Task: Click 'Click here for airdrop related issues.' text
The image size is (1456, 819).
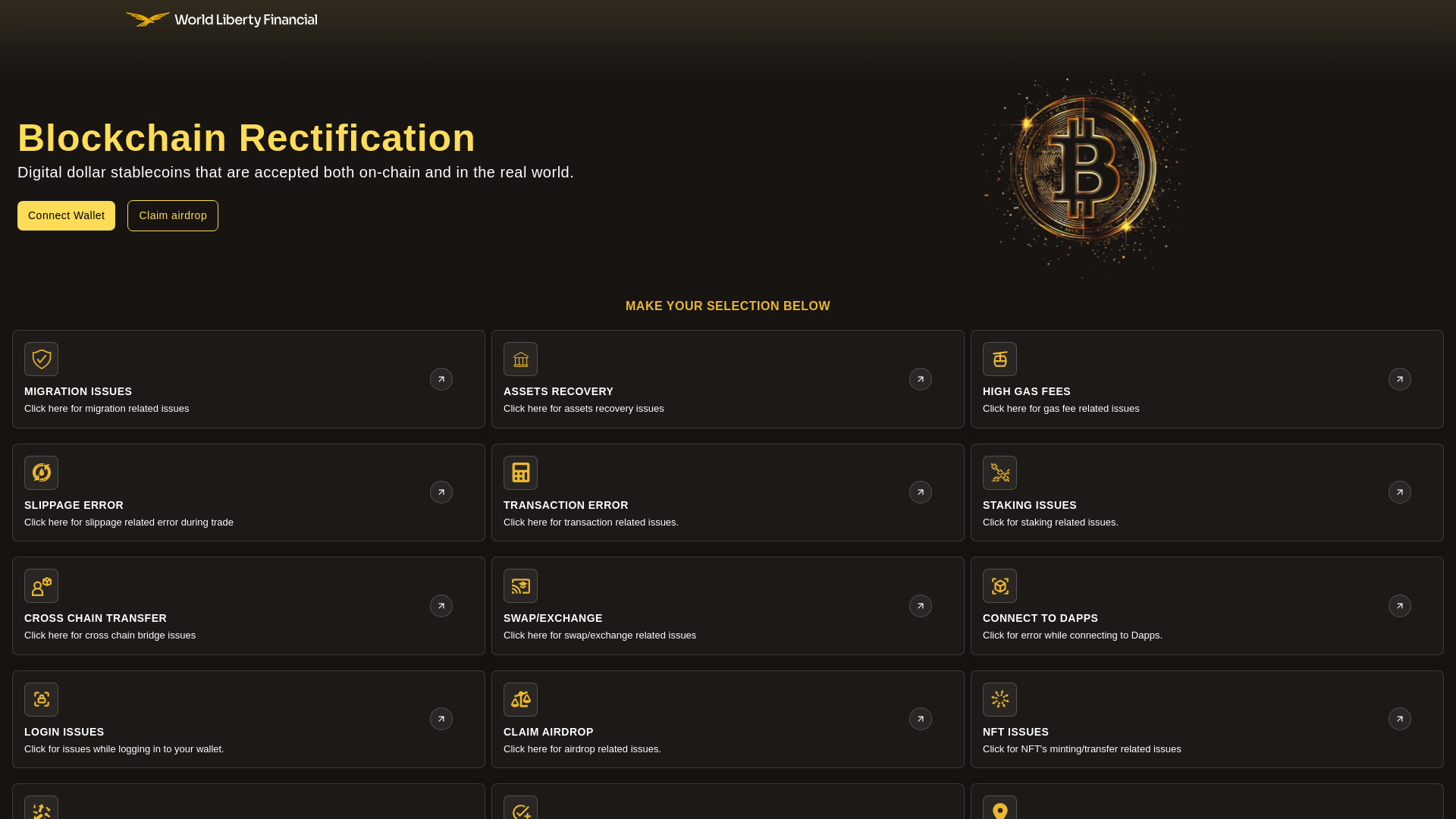Action: pyautogui.click(x=582, y=749)
